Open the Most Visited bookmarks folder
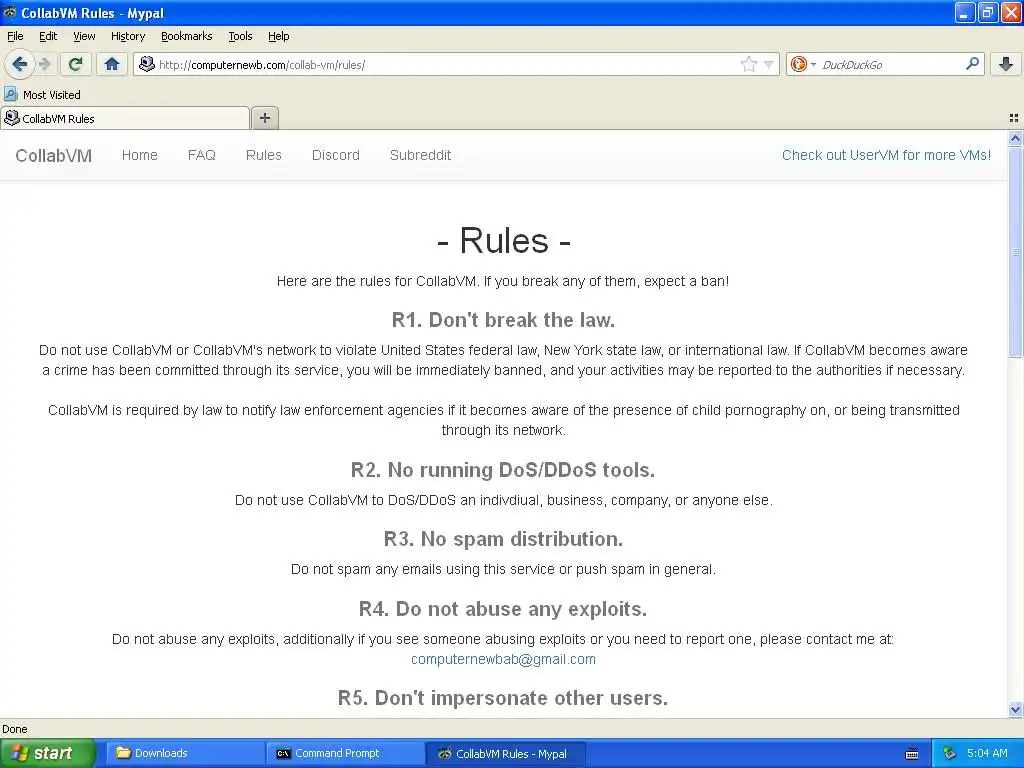 pyautogui.click(x=42, y=95)
